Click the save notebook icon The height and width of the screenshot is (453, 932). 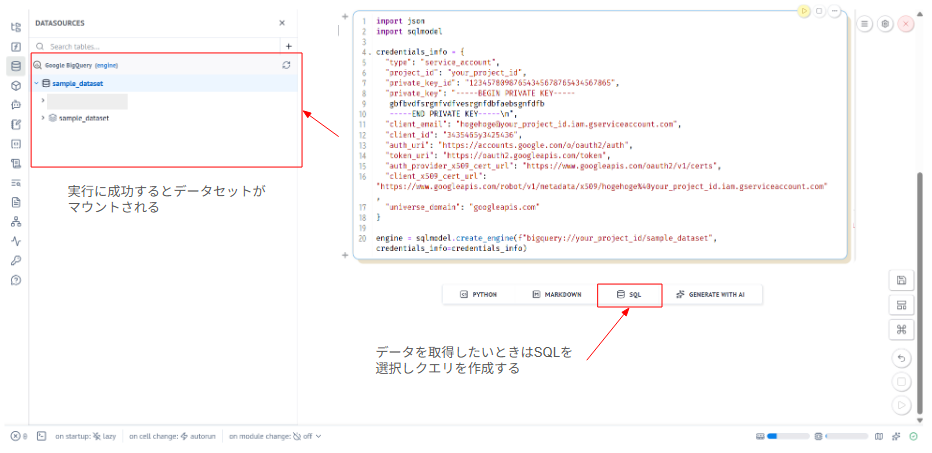click(x=902, y=280)
